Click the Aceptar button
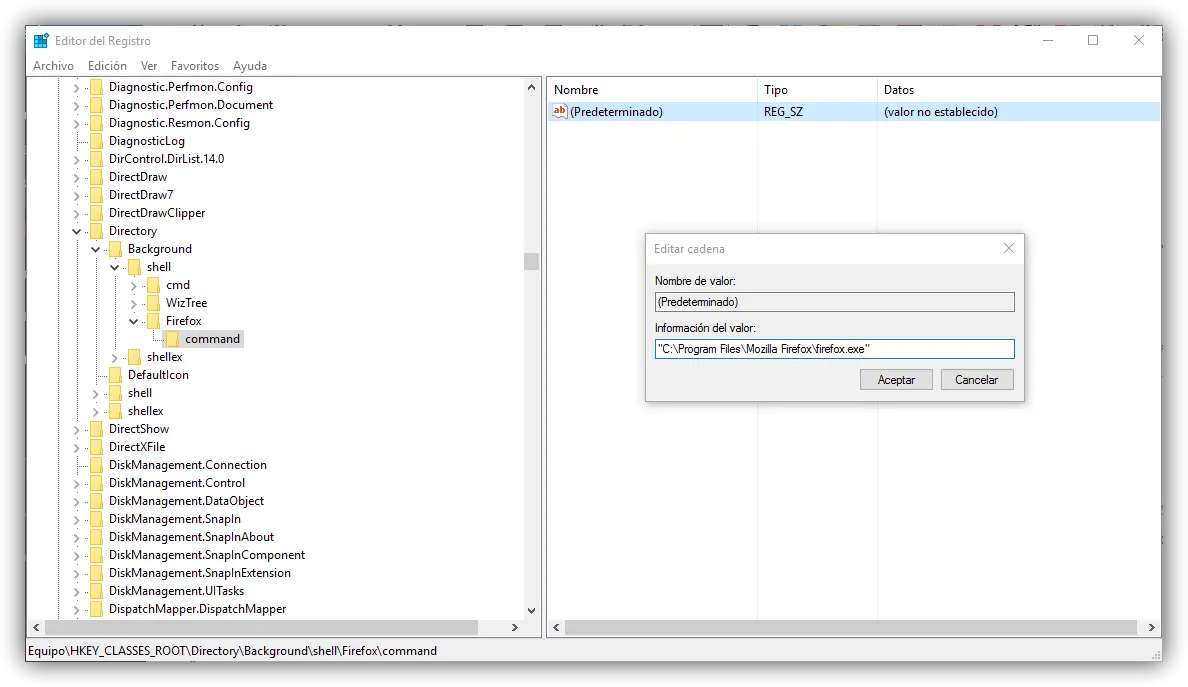1188x687 pixels. 896,379
